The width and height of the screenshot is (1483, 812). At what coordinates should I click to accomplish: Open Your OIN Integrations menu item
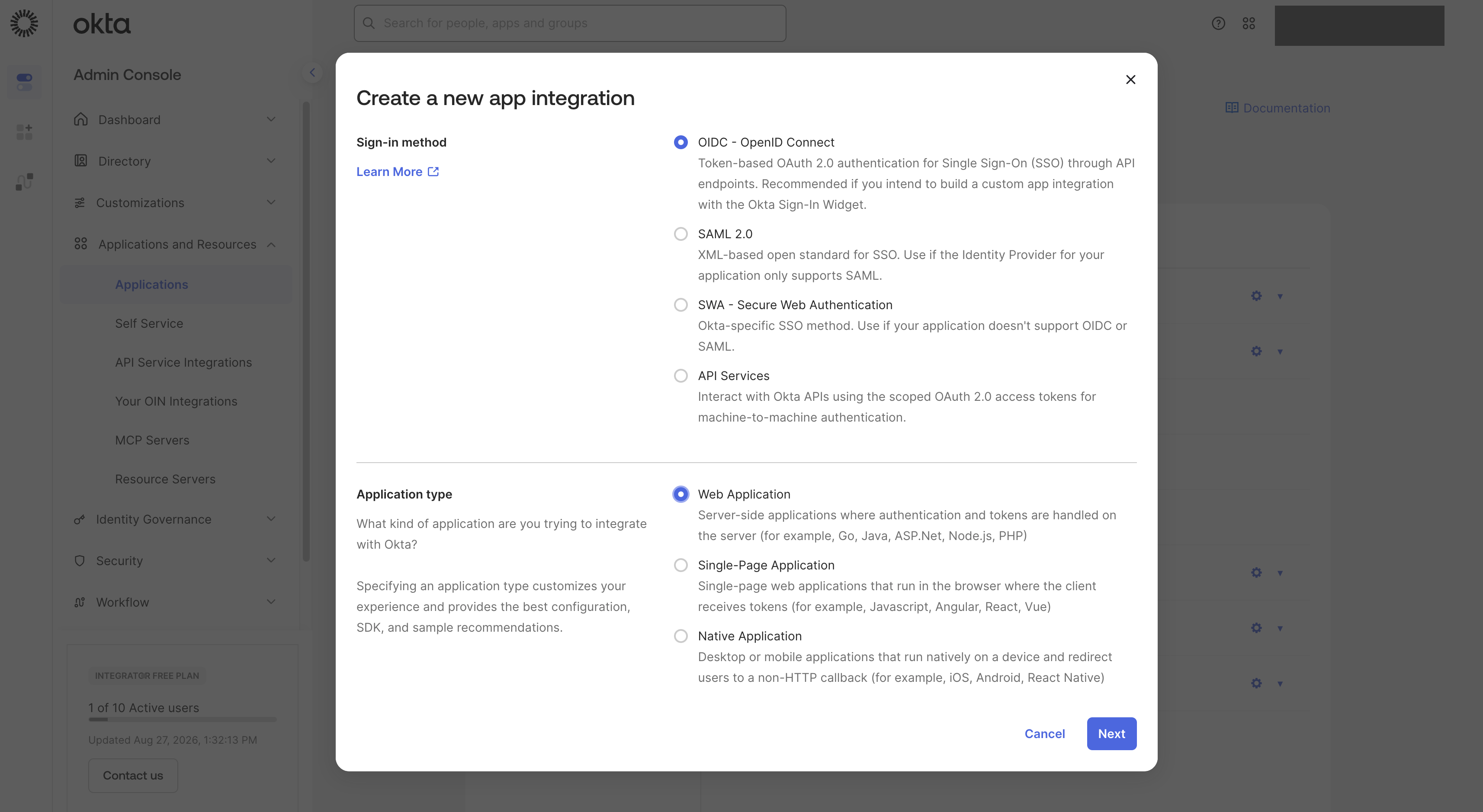176,401
